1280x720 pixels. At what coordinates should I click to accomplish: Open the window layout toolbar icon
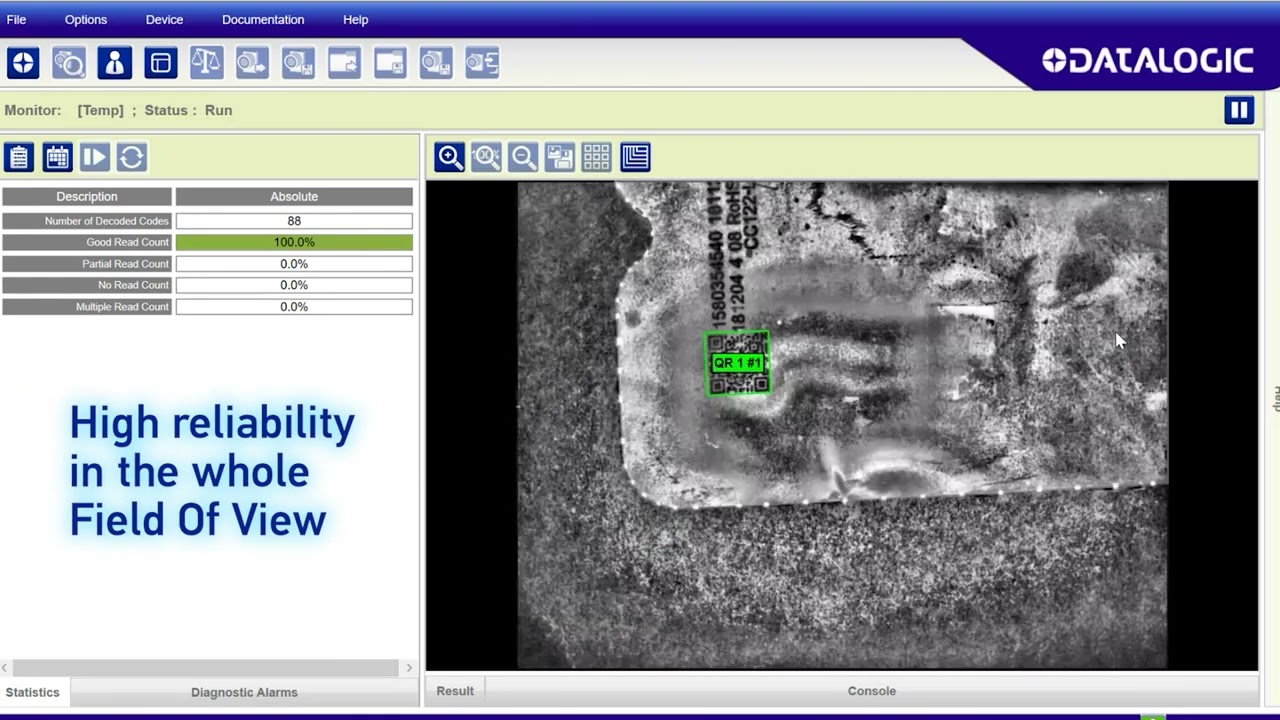pos(161,63)
